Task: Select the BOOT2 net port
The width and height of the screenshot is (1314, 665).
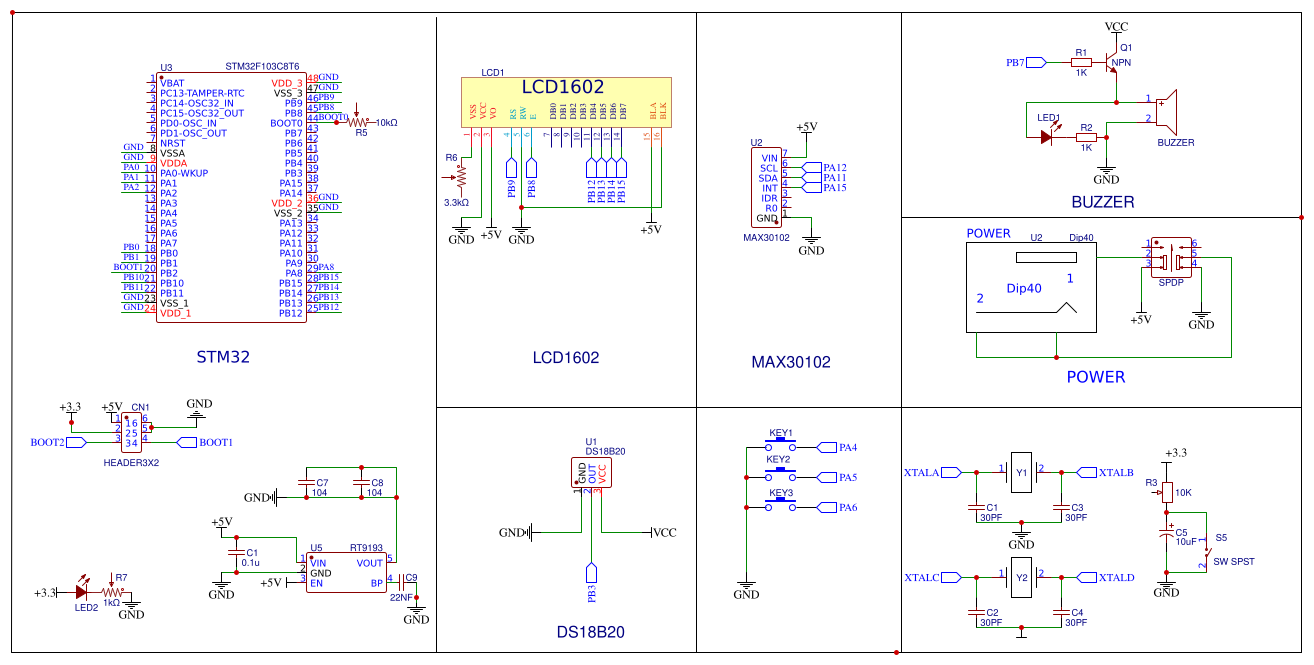Action: [x=77, y=441]
